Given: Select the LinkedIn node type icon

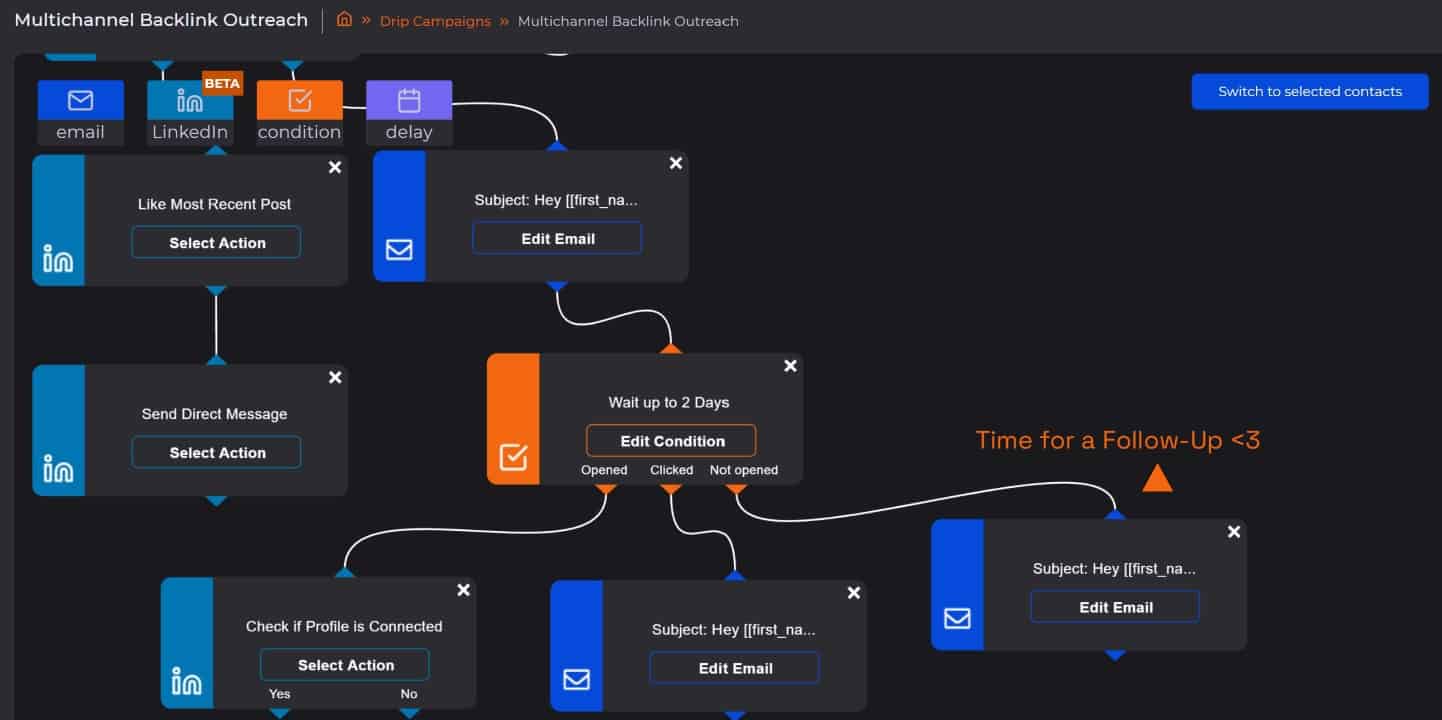Looking at the screenshot, I should tap(190, 101).
